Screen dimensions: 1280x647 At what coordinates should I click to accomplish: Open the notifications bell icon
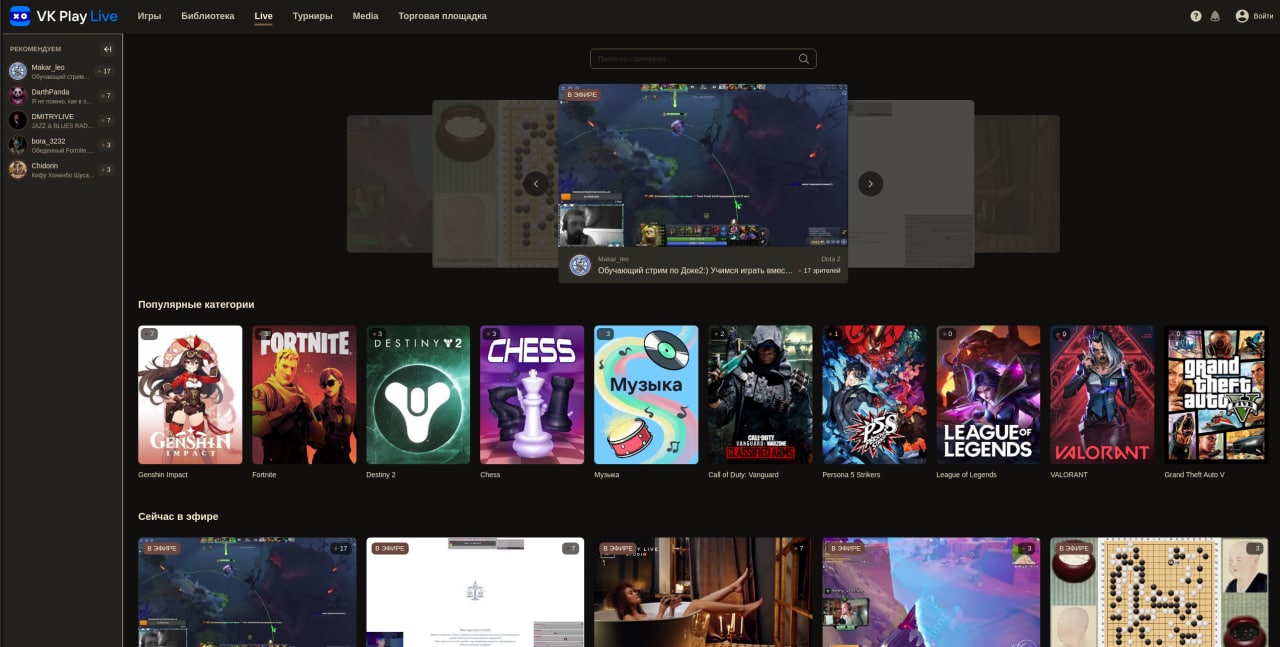[1215, 16]
